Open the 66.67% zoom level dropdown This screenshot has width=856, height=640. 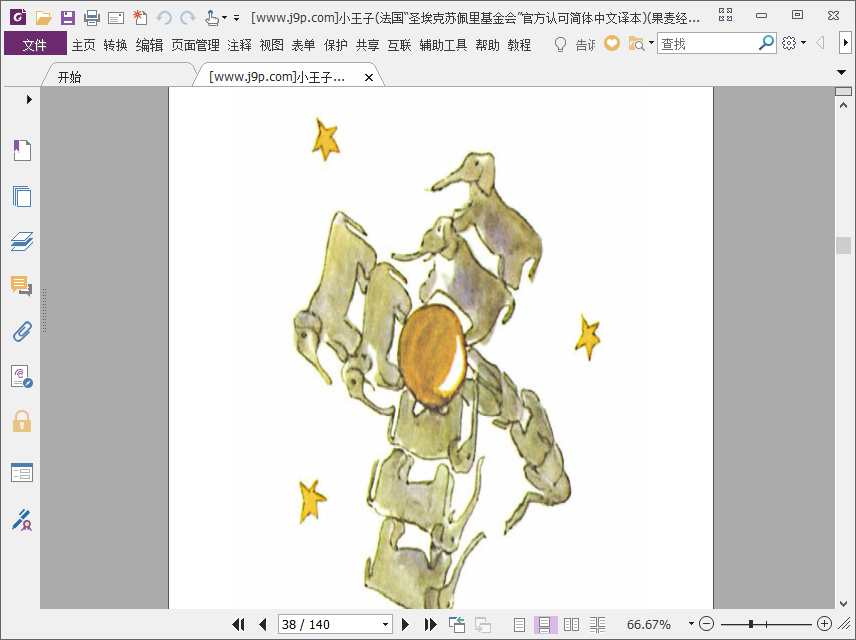691,624
